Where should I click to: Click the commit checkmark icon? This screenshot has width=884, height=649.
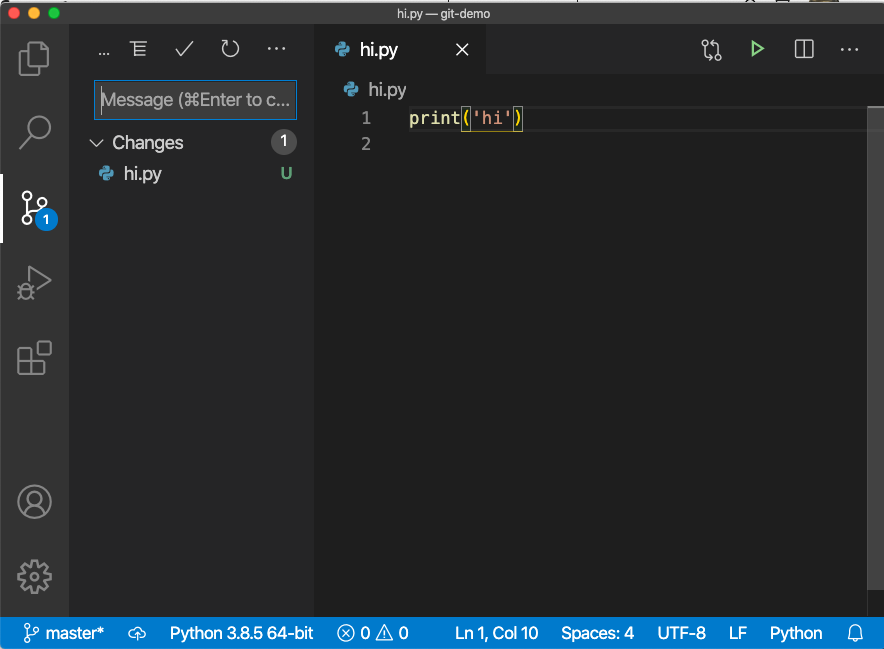coord(184,49)
